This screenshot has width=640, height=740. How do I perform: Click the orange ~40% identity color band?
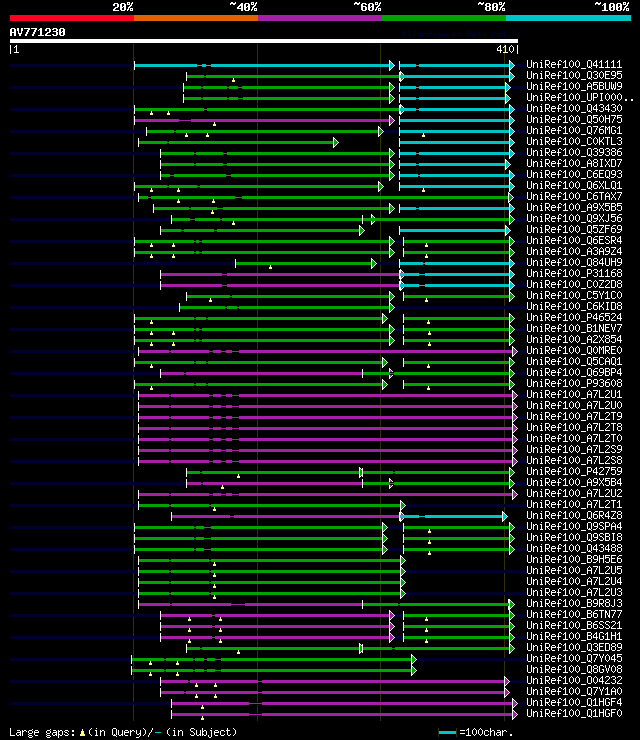tap(196, 18)
